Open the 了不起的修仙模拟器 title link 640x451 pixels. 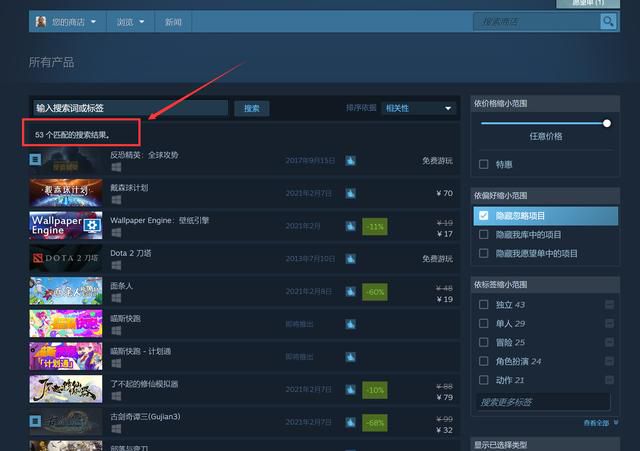144,384
